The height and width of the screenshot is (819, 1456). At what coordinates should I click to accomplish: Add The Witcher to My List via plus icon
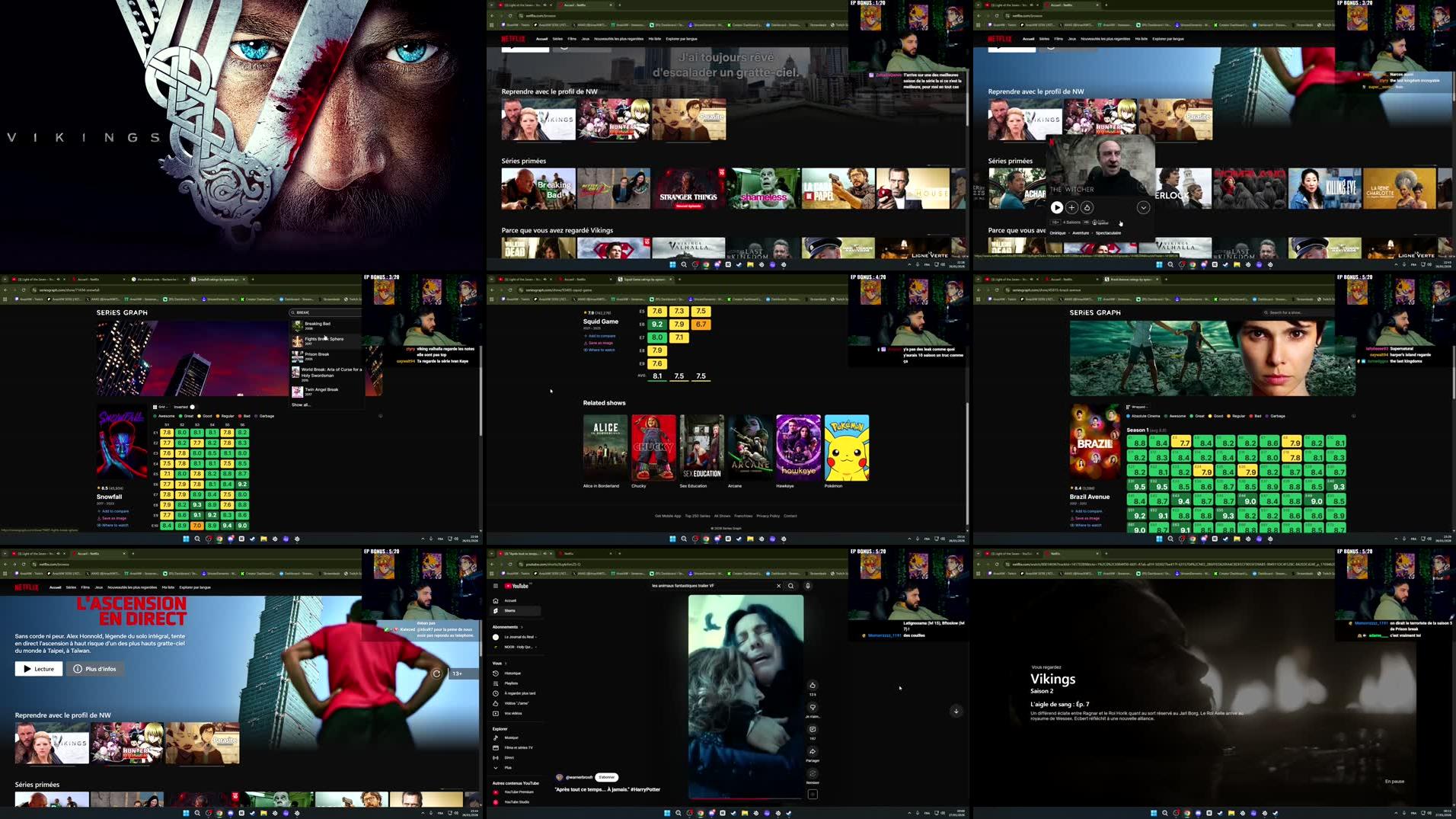click(1071, 208)
